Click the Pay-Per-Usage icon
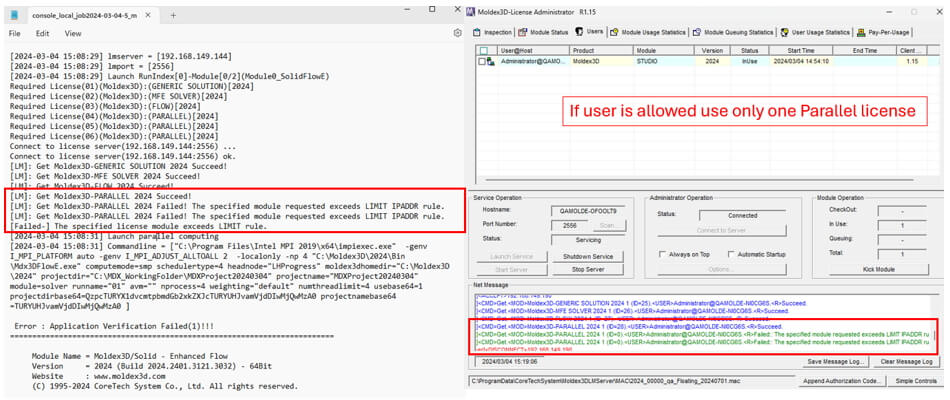This screenshot has width=950, height=400. point(860,32)
